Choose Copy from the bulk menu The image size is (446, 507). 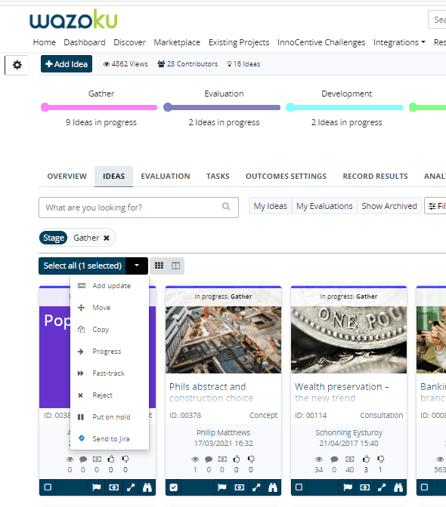click(110, 329)
